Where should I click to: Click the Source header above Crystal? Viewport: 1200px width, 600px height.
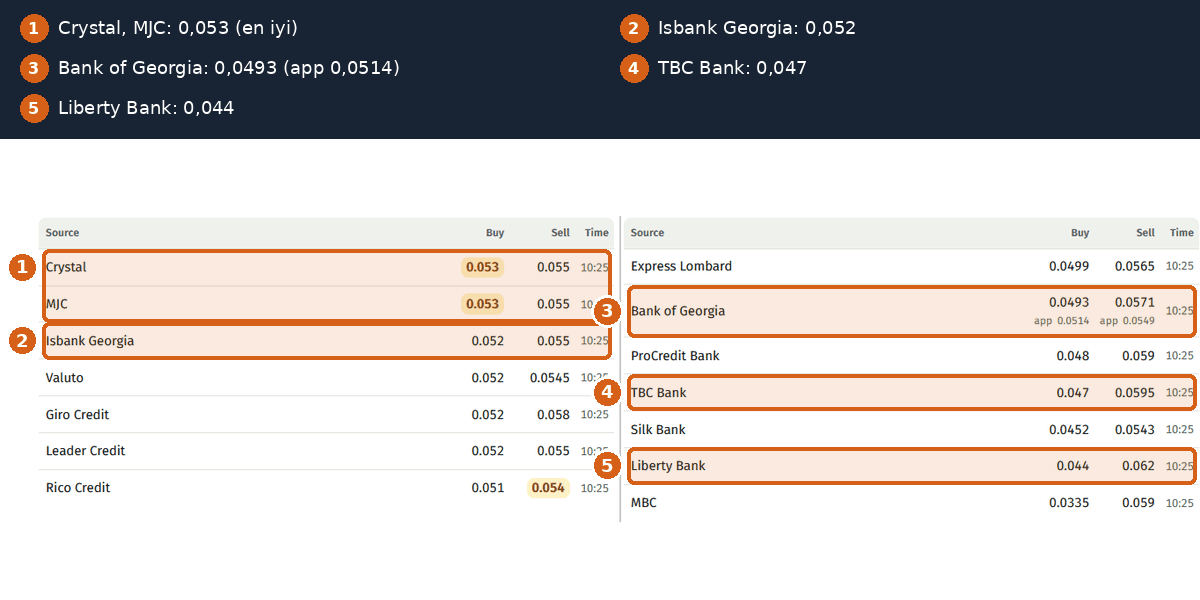point(62,233)
